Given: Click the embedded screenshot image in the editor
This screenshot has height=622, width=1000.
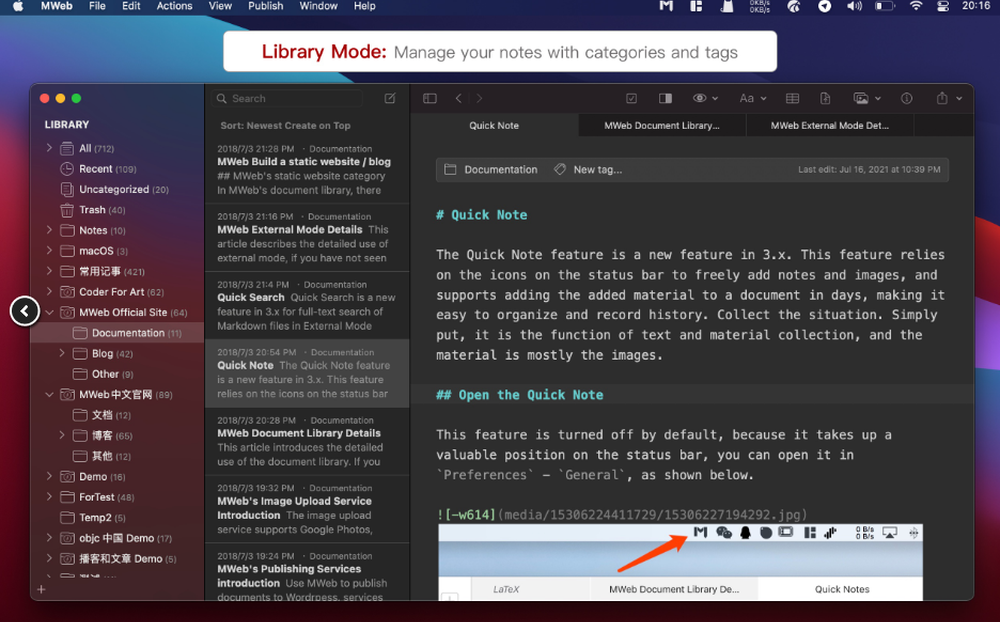Looking at the screenshot, I should [680, 562].
